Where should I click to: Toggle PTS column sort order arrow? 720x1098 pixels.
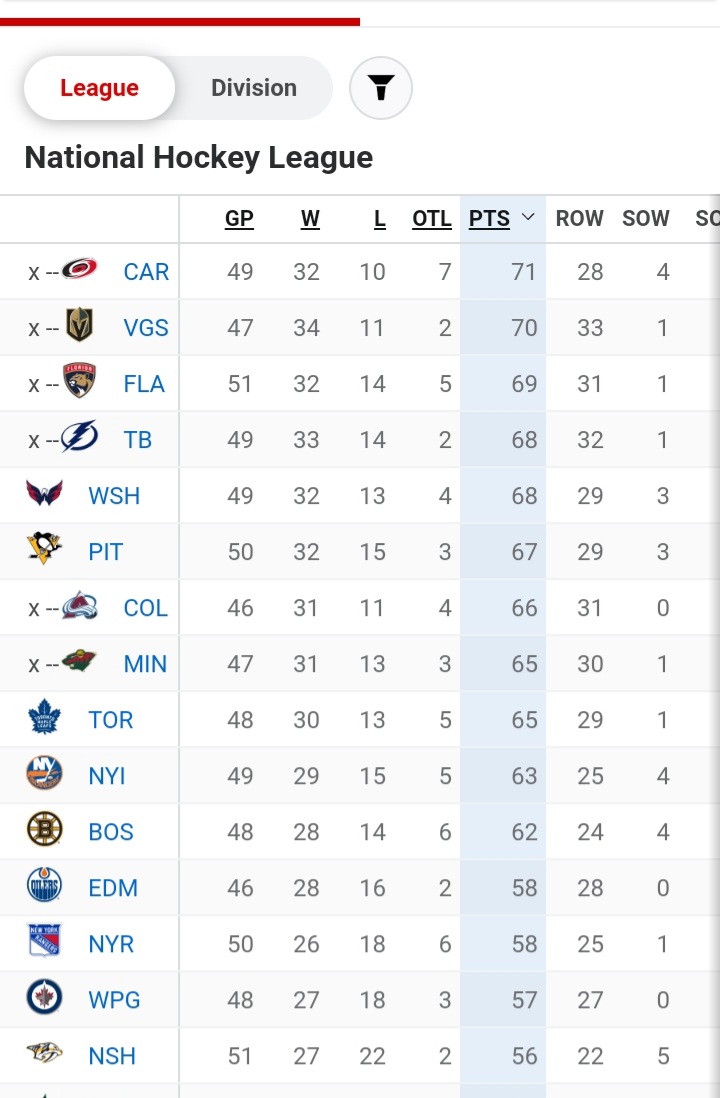pyautogui.click(x=529, y=217)
